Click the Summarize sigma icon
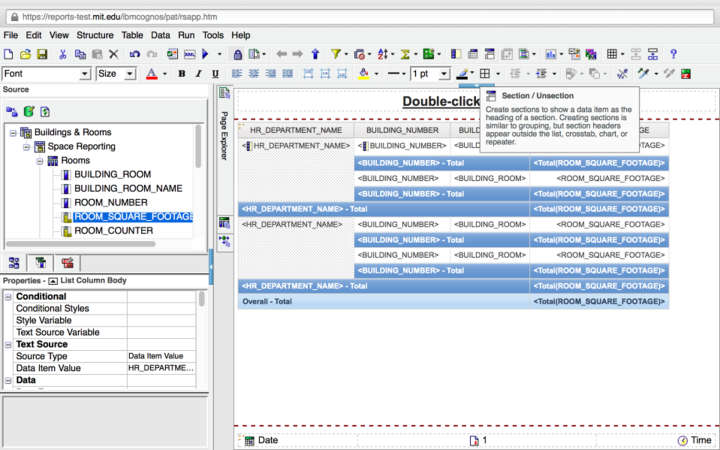The height and width of the screenshot is (450, 720). [407, 54]
